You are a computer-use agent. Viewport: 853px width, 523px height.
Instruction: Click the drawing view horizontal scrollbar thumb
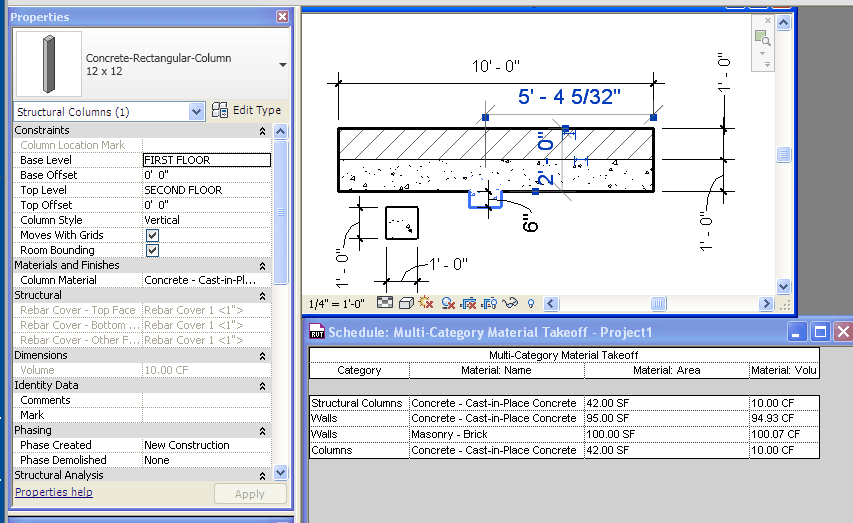tap(659, 303)
